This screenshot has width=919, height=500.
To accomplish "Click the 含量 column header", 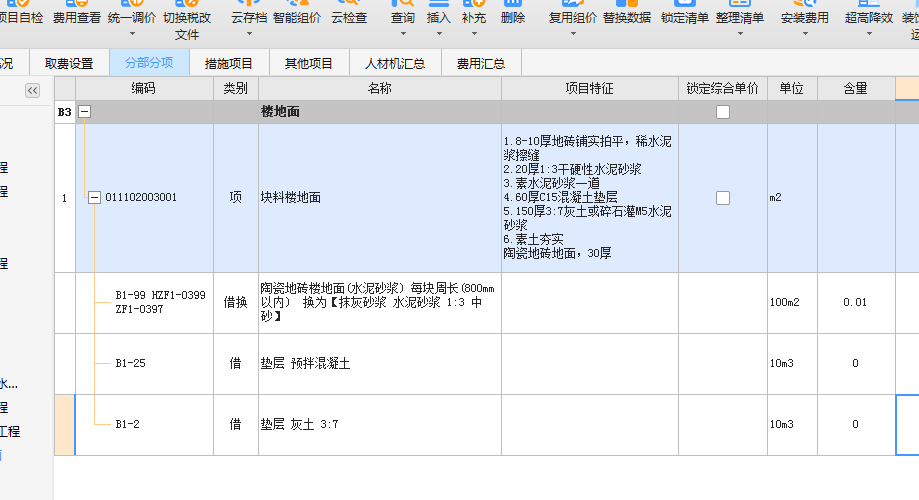I will coord(856,89).
